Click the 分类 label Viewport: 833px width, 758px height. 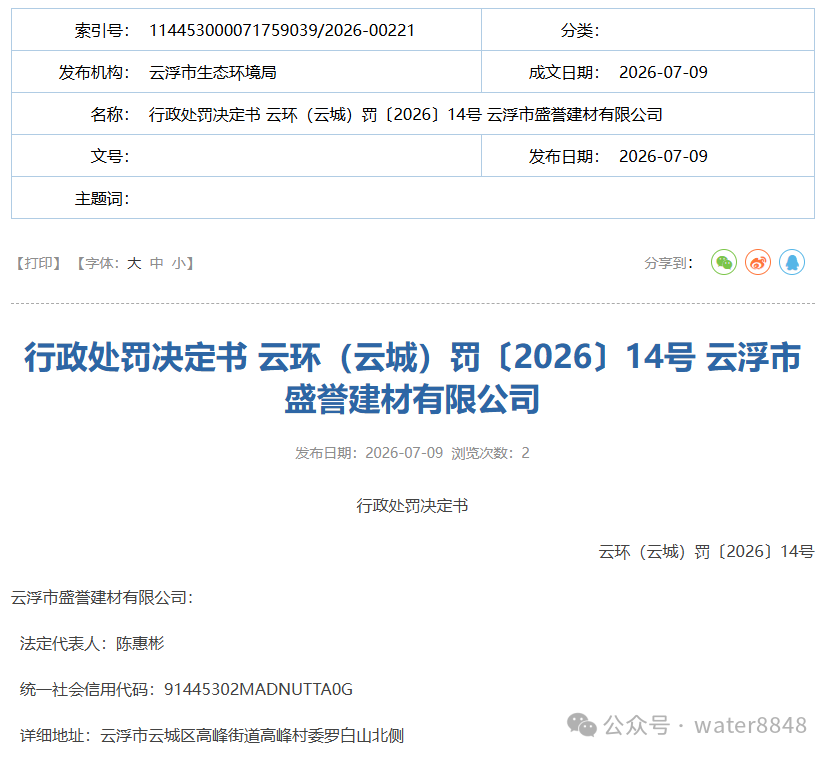580,30
